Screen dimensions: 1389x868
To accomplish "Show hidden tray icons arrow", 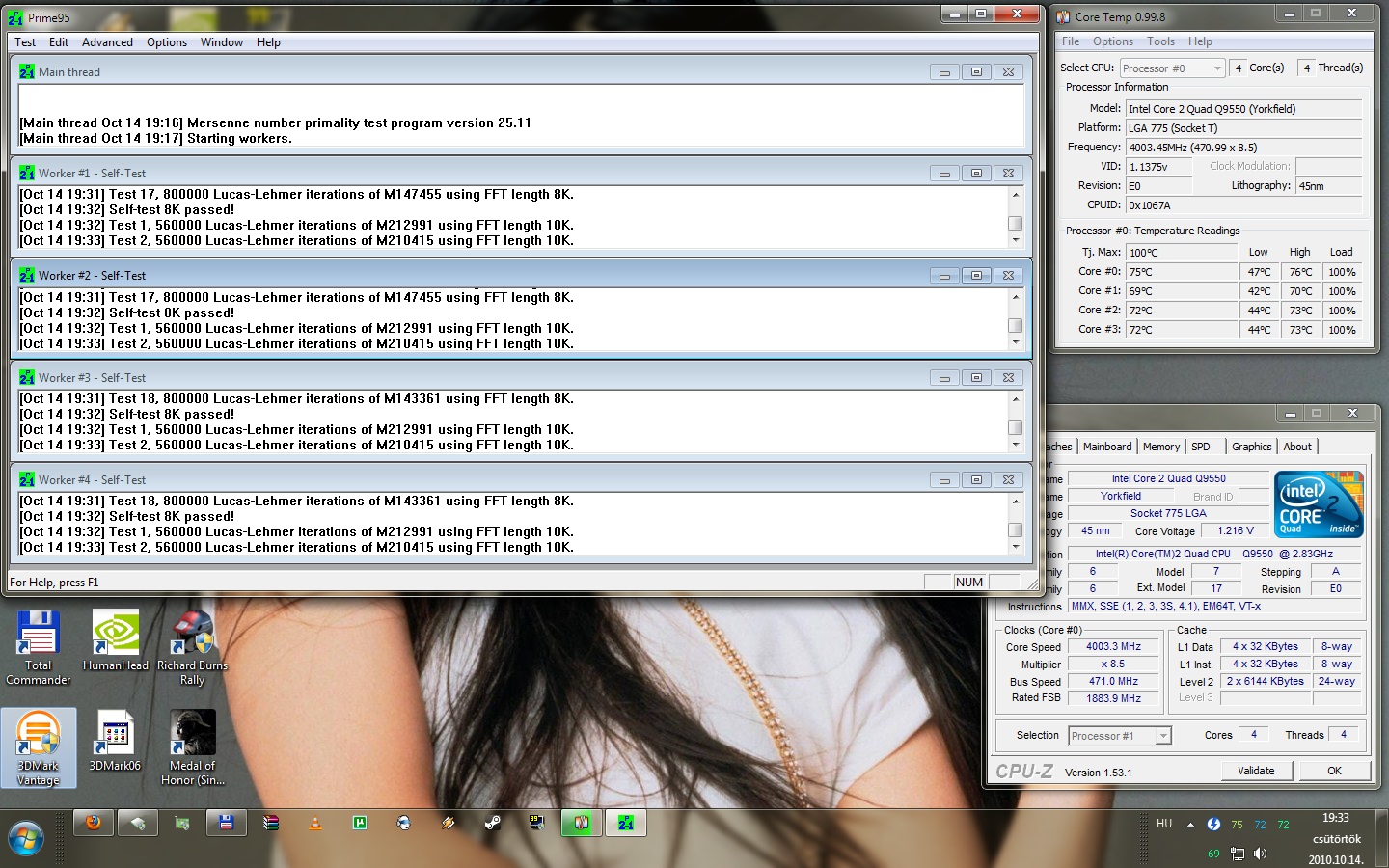I will coord(1190,825).
